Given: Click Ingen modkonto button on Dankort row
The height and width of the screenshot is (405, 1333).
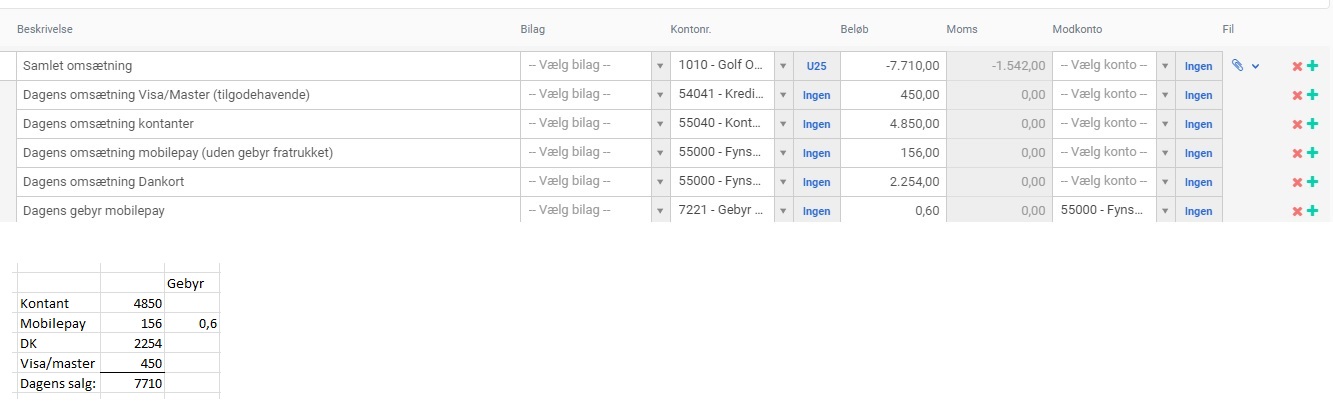Looking at the screenshot, I should click(1198, 182).
